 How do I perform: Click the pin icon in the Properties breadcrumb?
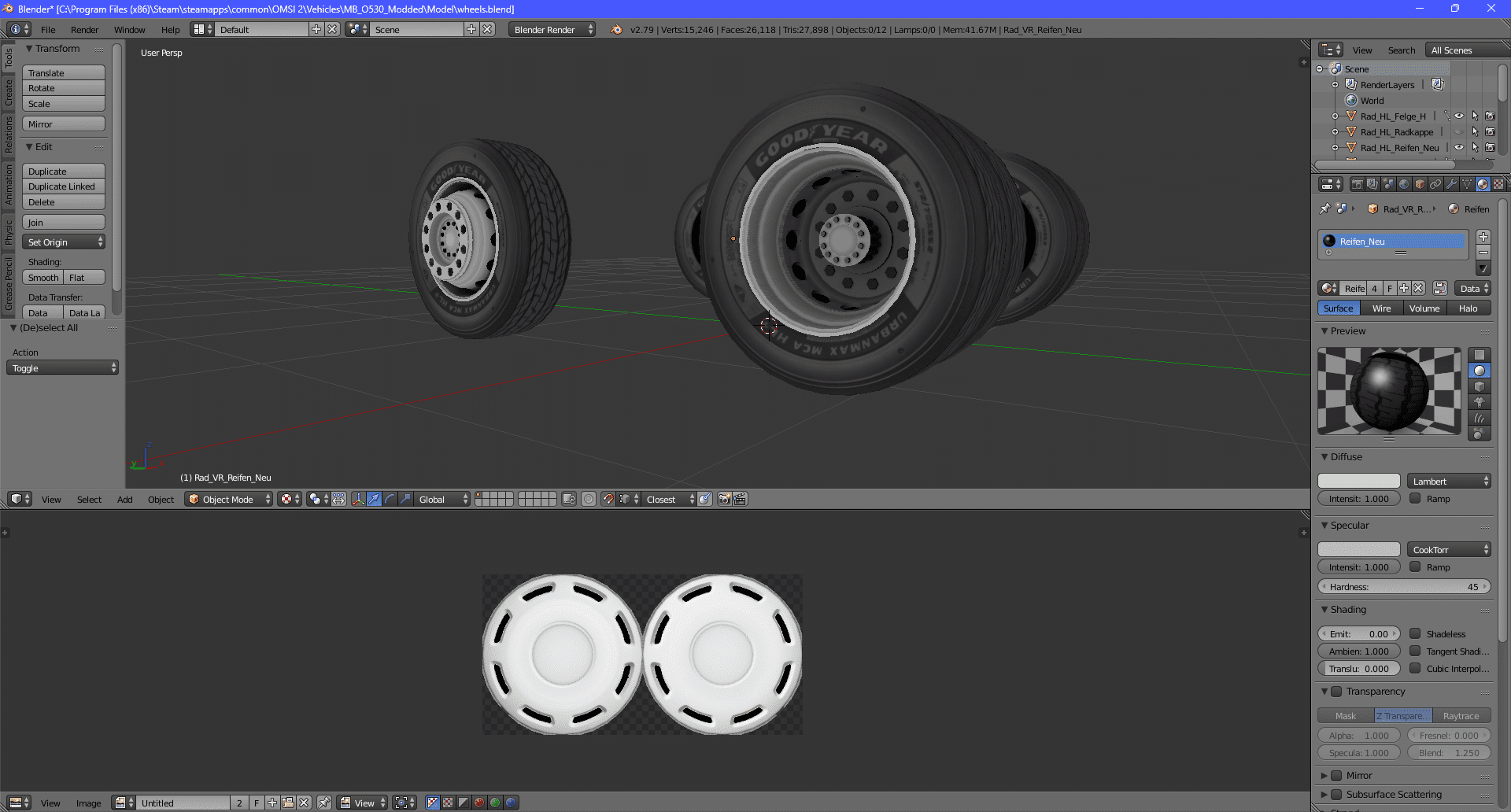(x=1325, y=209)
